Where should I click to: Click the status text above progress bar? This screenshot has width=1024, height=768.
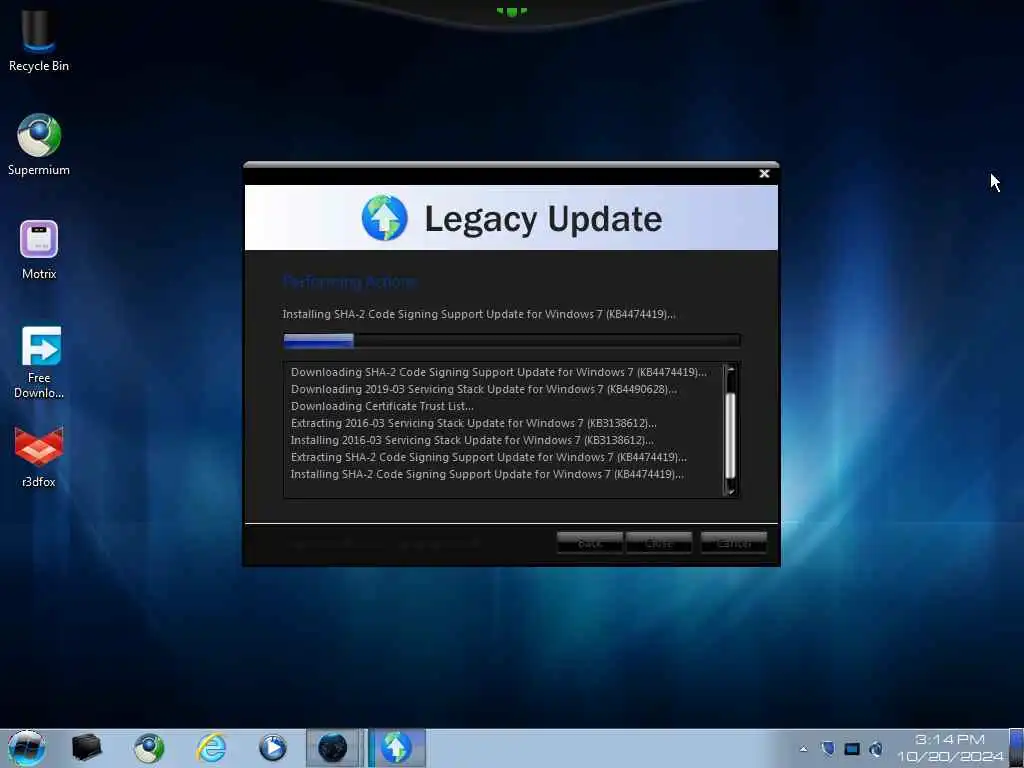pos(479,314)
